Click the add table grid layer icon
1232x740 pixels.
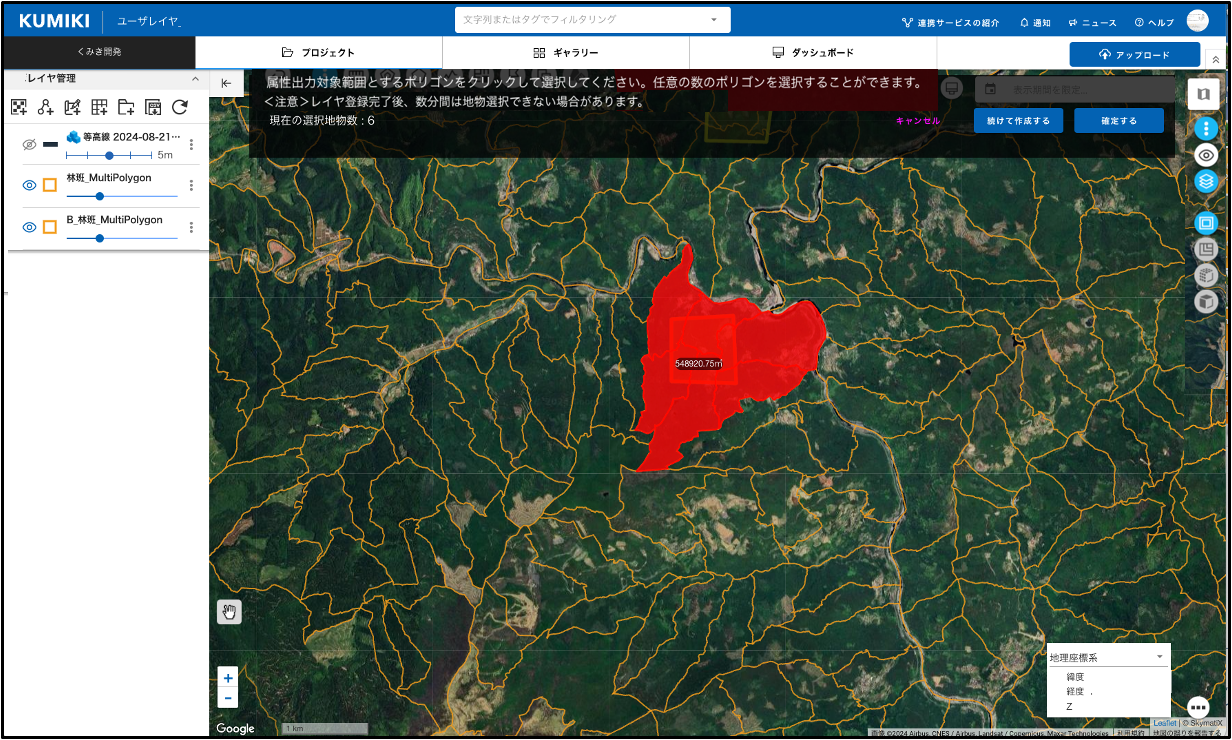99,107
